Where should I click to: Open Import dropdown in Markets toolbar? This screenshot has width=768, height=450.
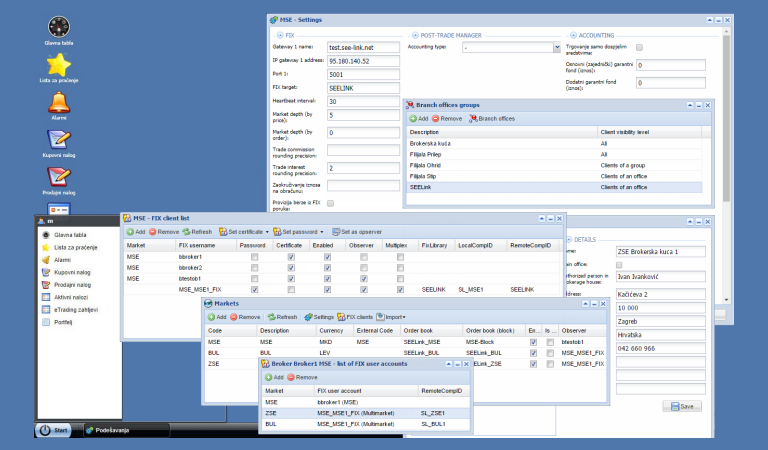coord(391,317)
